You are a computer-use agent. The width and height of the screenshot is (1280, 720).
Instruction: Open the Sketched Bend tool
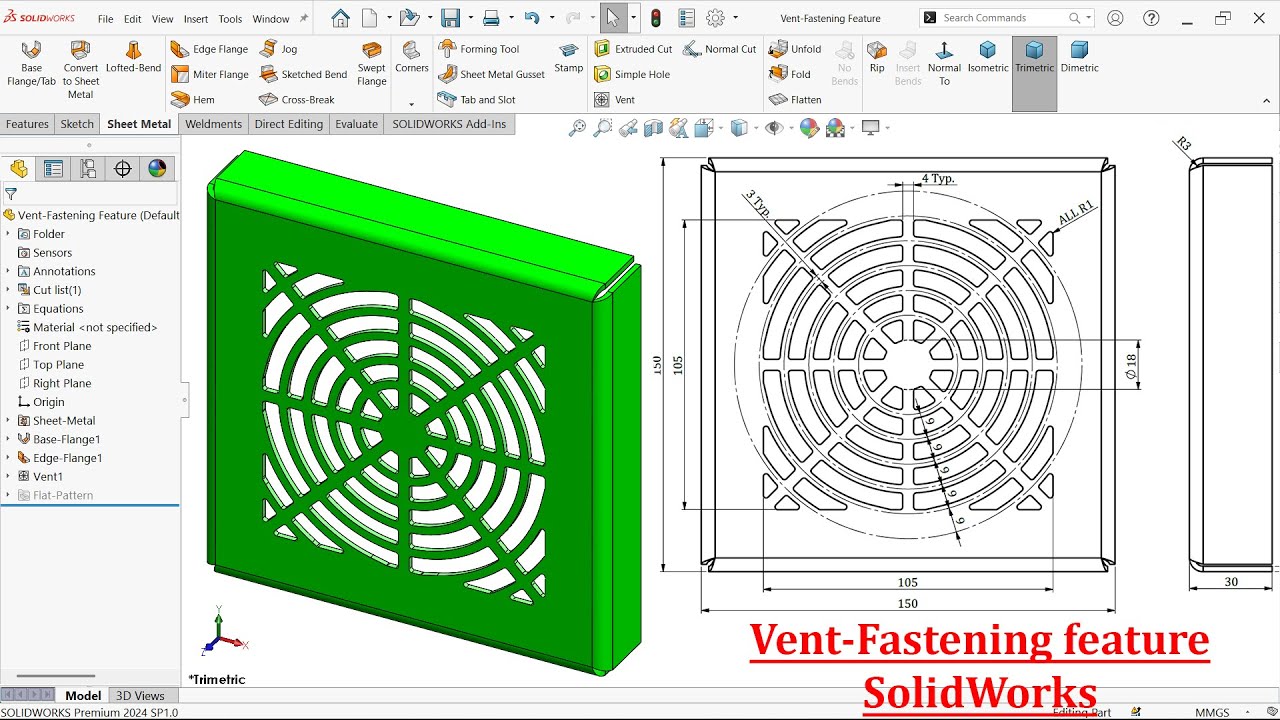(x=303, y=74)
